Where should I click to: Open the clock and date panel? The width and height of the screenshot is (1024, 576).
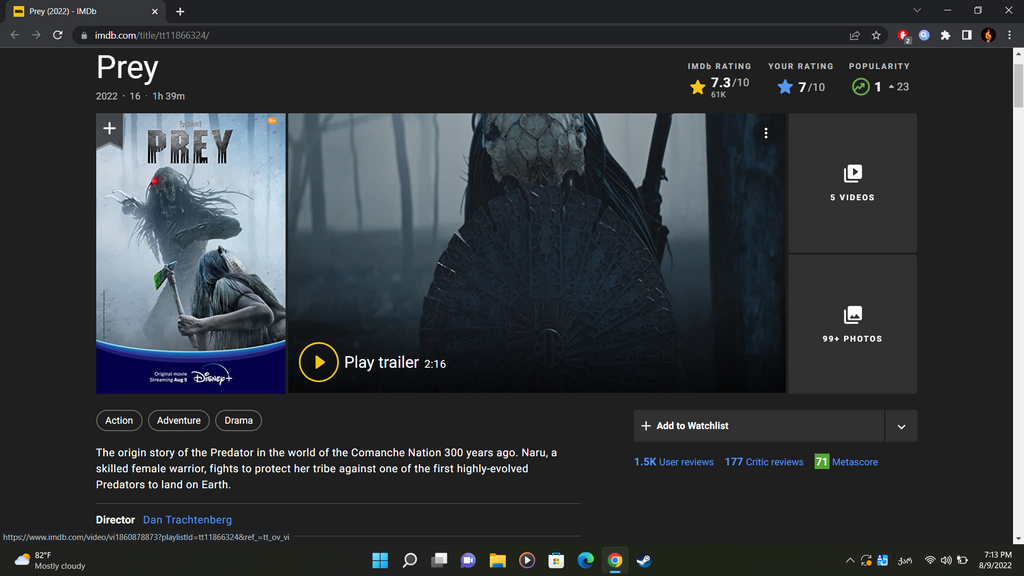click(995, 560)
